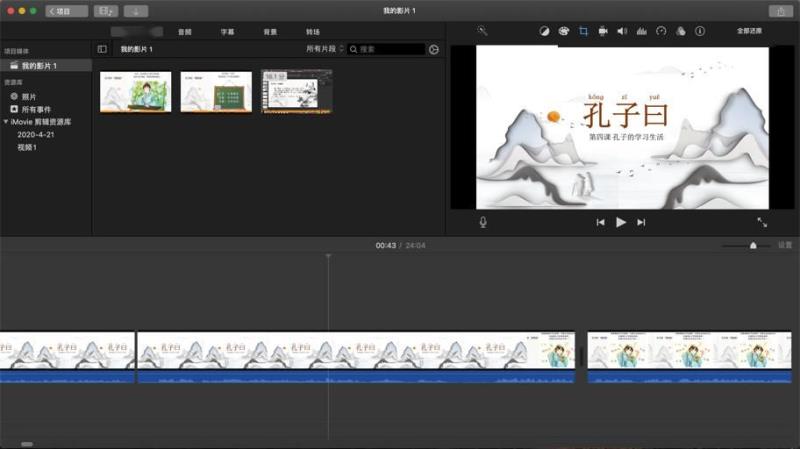Open the video stabilization camera icon
Screen dimensions: 800x449
tap(603, 32)
